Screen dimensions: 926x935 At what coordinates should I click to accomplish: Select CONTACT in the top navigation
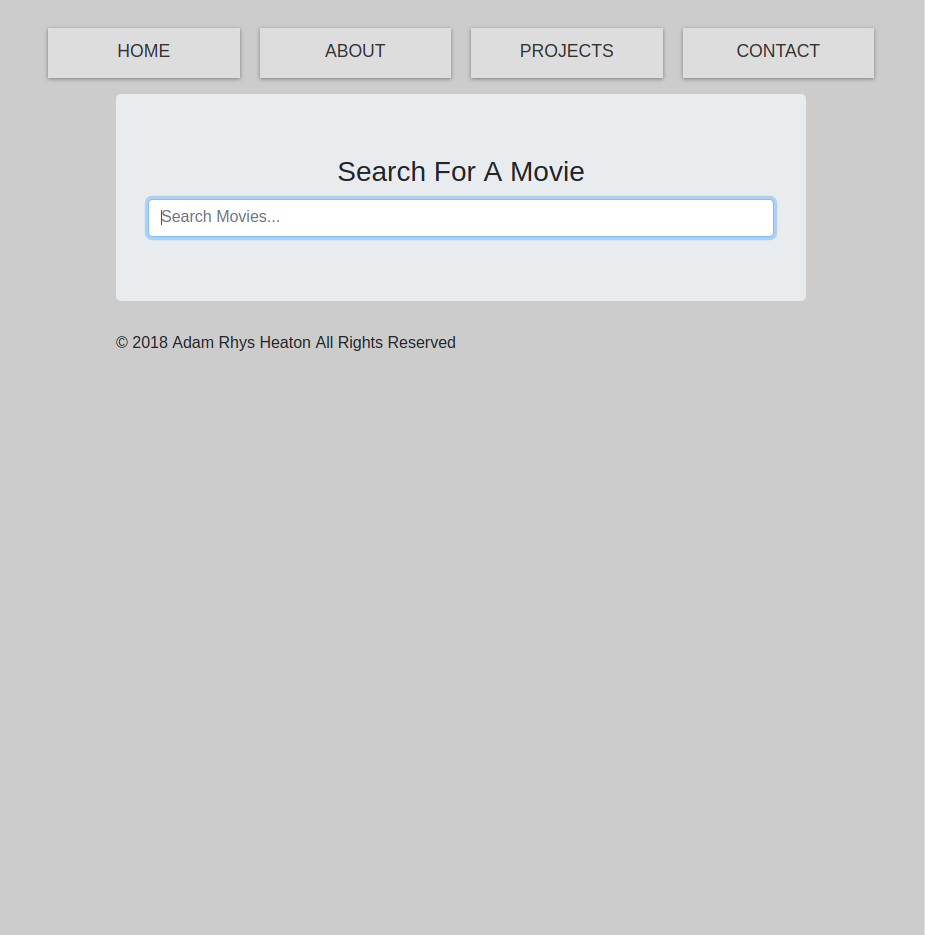coord(778,52)
